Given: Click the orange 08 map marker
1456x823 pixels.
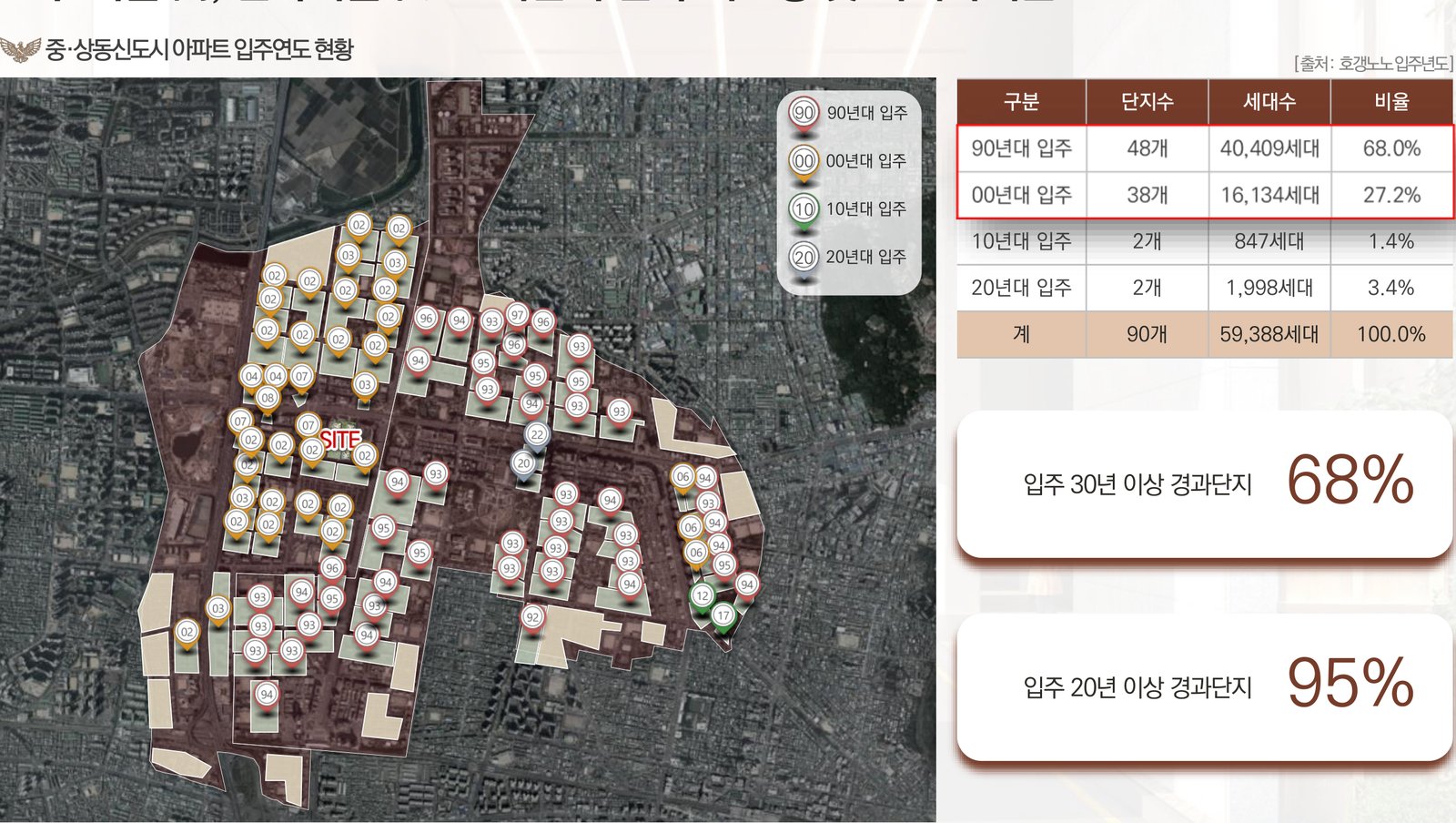Looking at the screenshot, I should pos(268,399).
